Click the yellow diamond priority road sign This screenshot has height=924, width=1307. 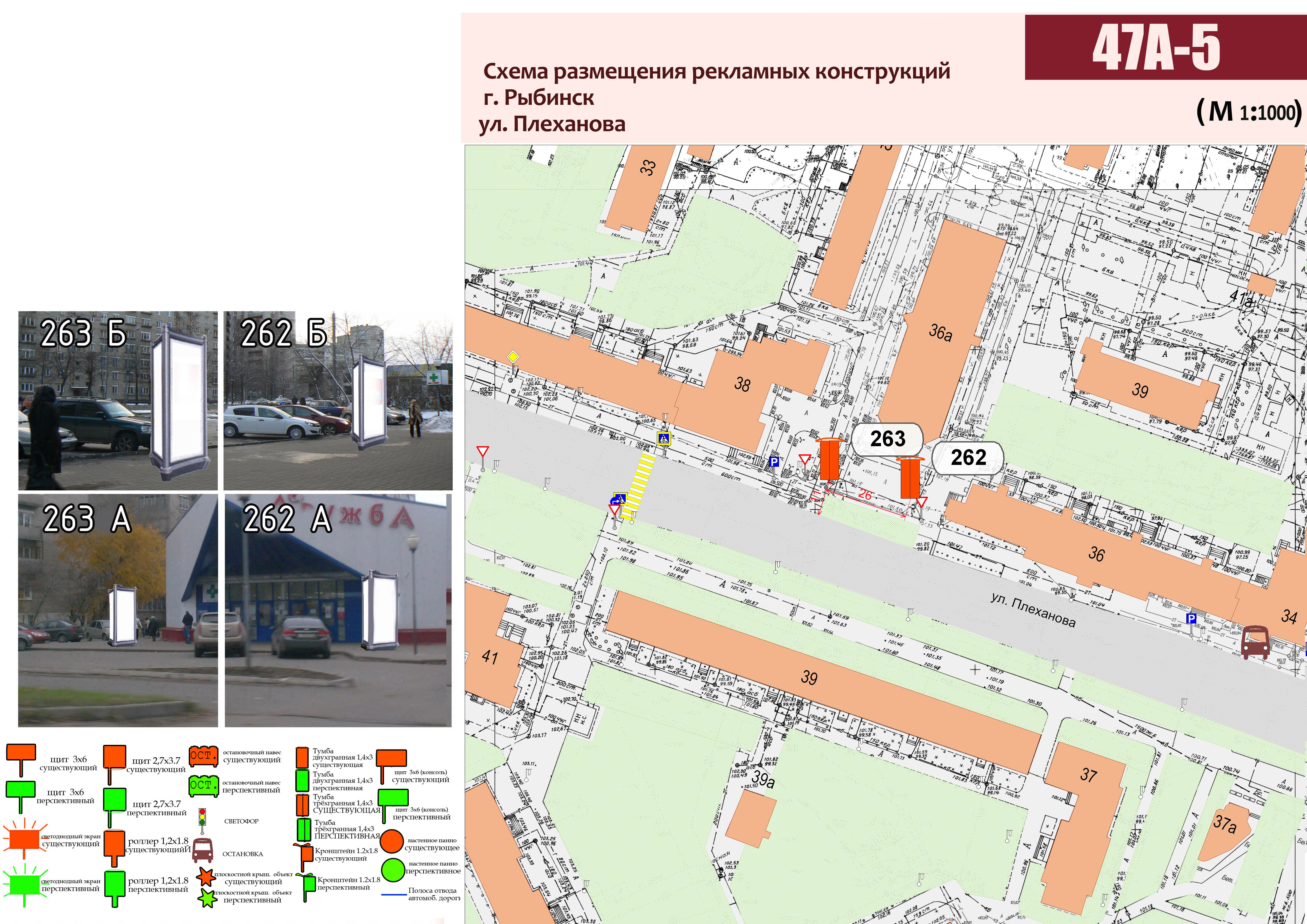(x=513, y=357)
